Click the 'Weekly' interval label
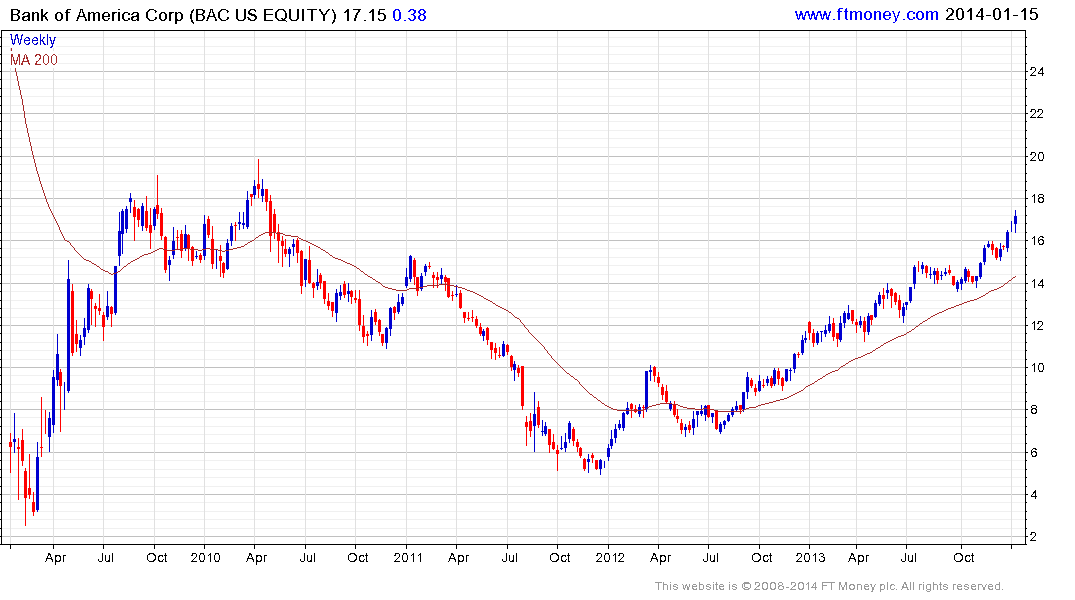The image size is (1075, 600). (33, 40)
